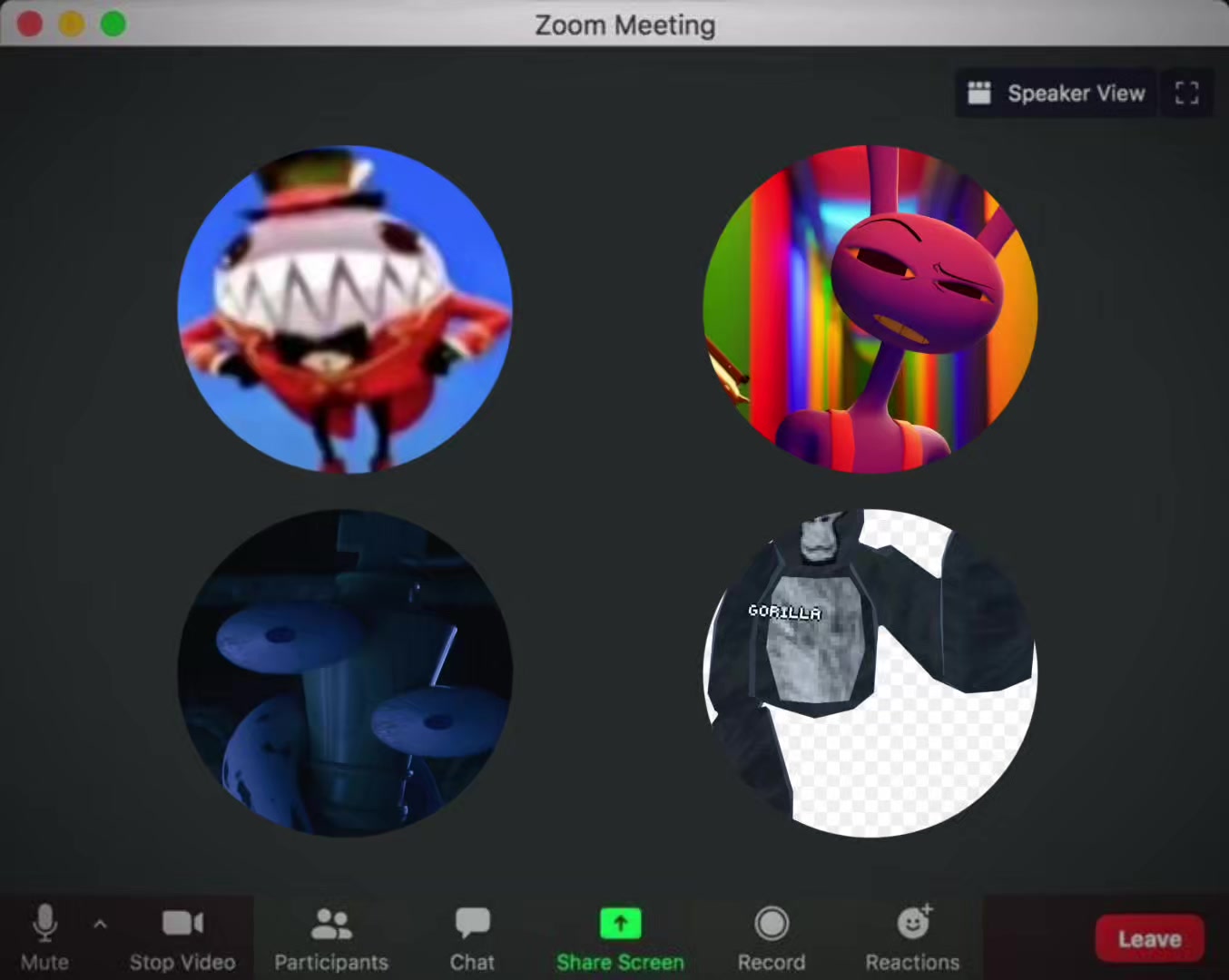Switch to Speaker View
Viewport: 1229px width, 980px height.
pyautogui.click(x=1057, y=93)
